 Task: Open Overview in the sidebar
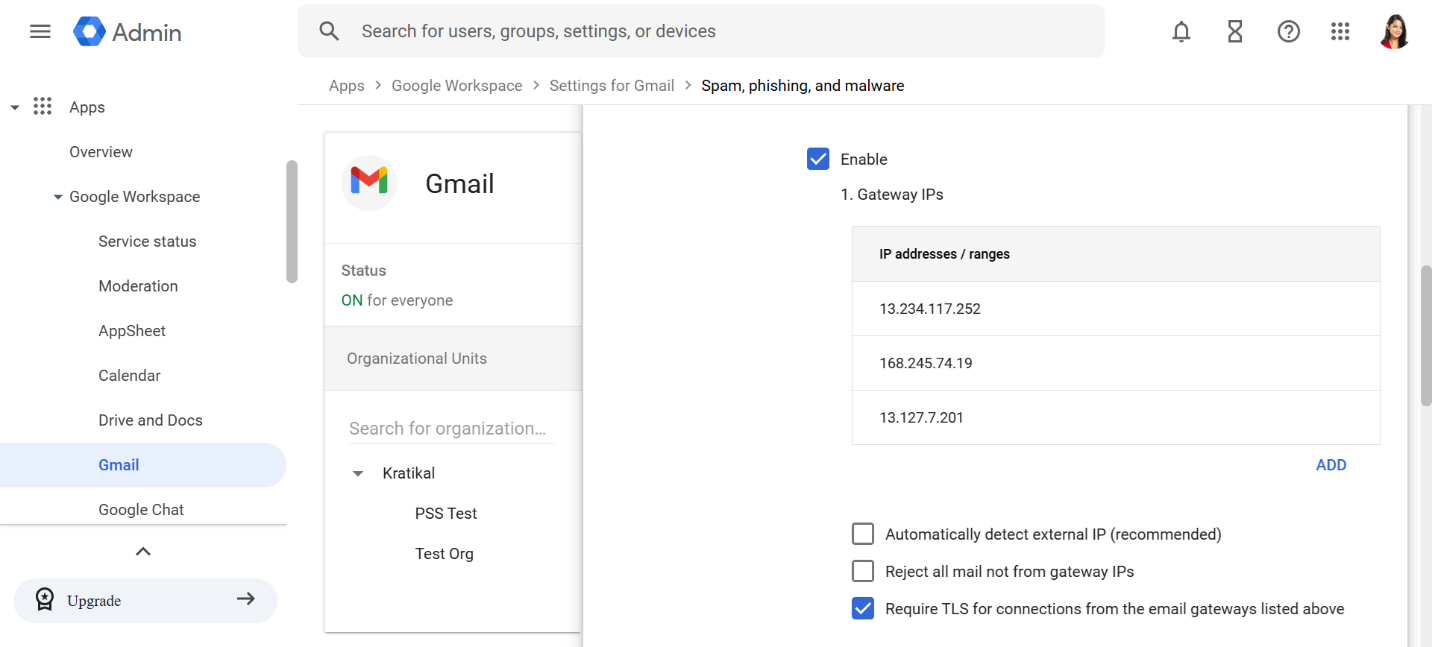[101, 152]
